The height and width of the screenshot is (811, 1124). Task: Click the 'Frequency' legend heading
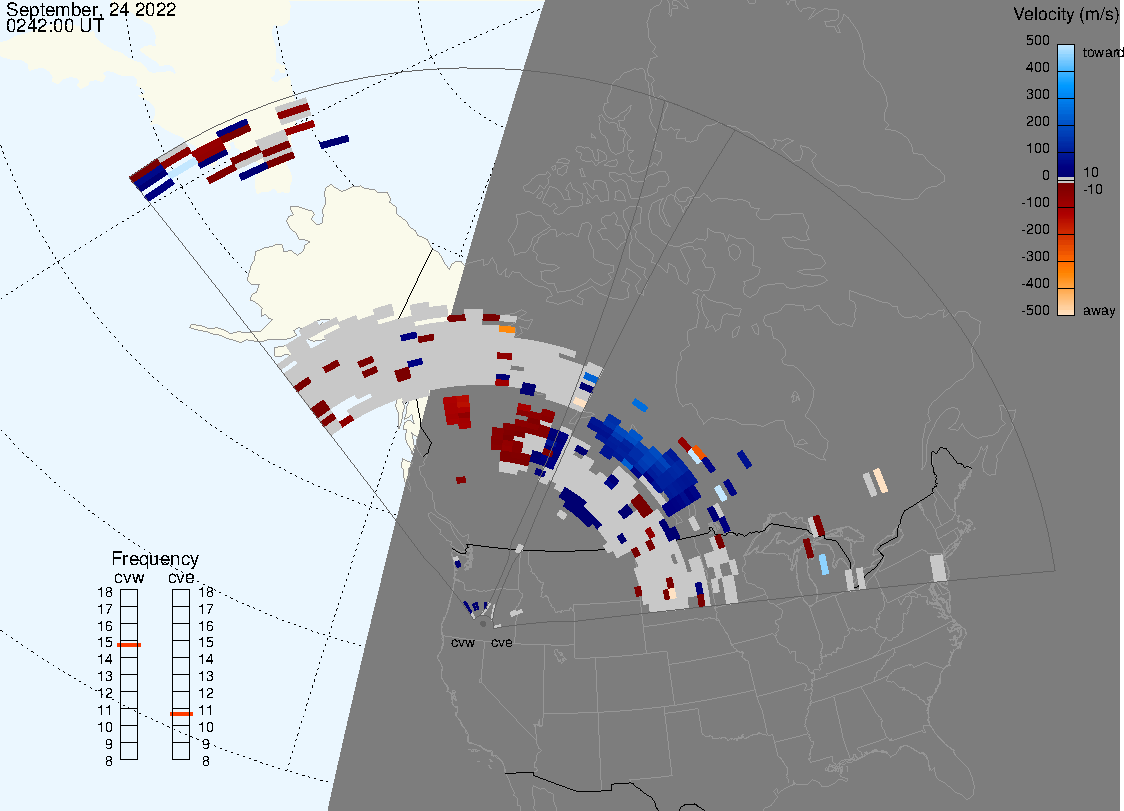(x=155, y=559)
